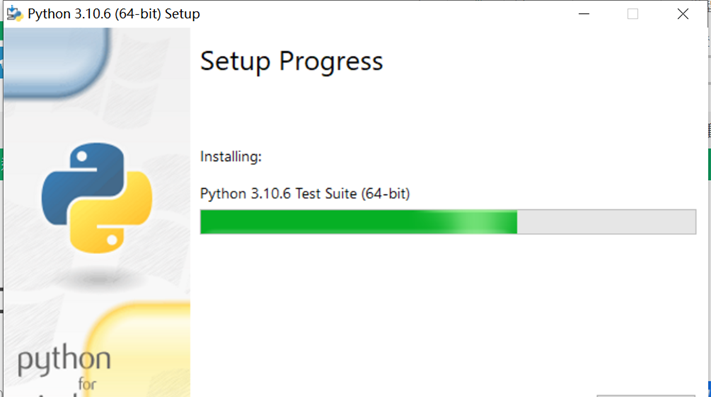This screenshot has height=397, width=711.
Task: Click the "Setup Progress" heading
Action: (292, 62)
